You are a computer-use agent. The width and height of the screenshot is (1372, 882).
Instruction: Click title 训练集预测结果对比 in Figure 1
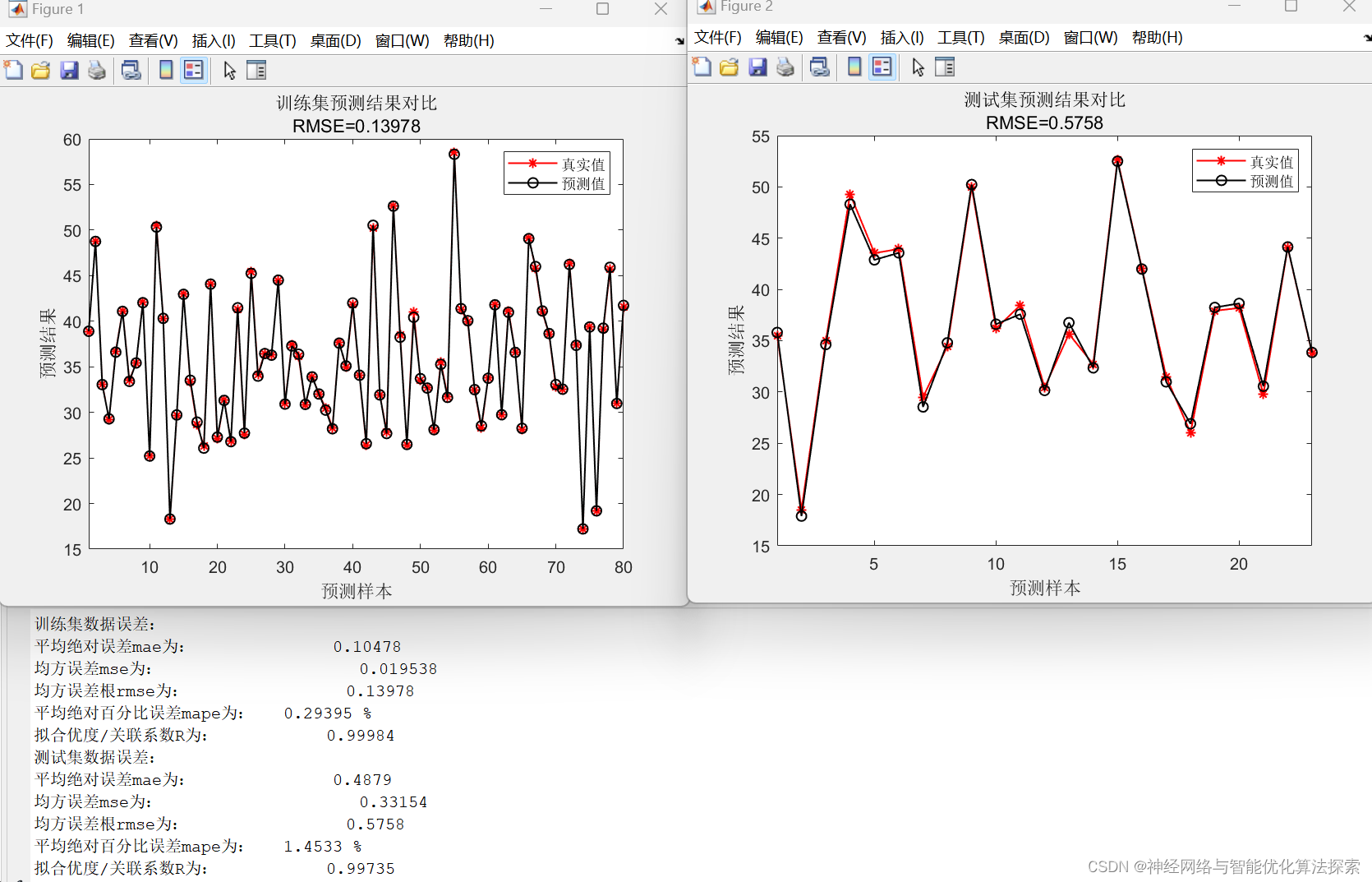pos(357,103)
